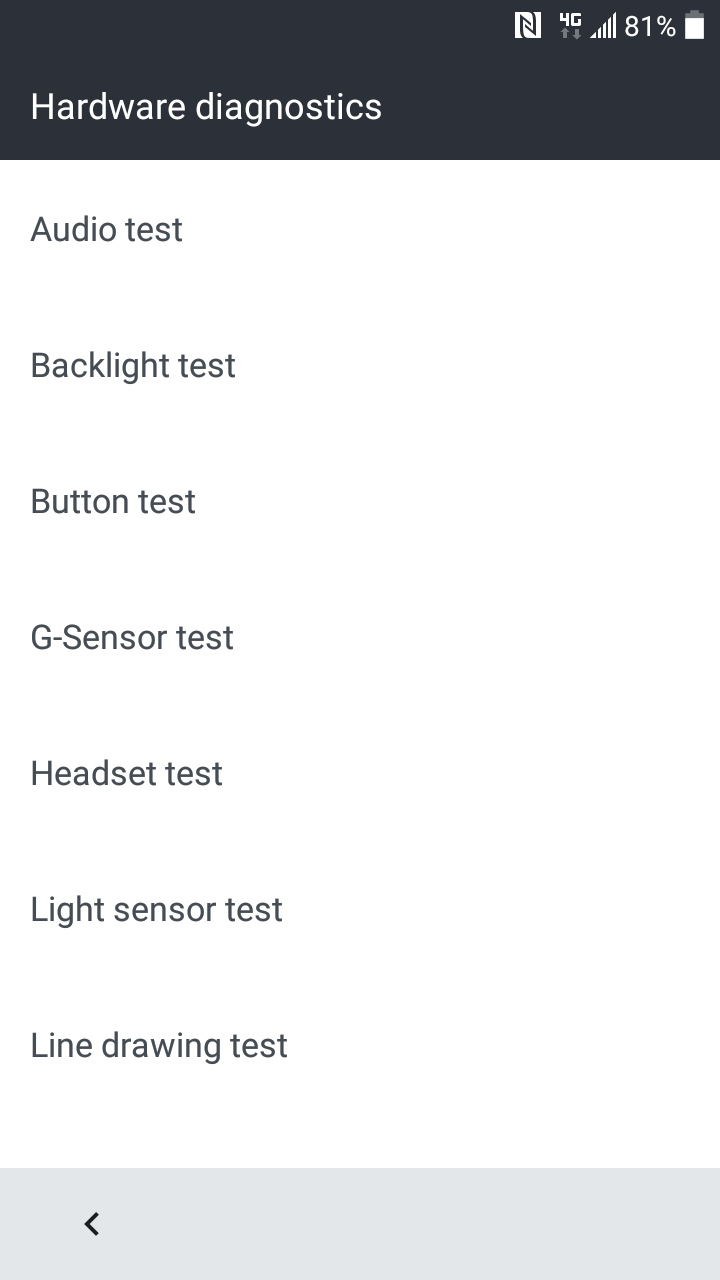Tap blank white space below Line drawing test
The width and height of the screenshot is (720, 1280).
coord(360,1140)
